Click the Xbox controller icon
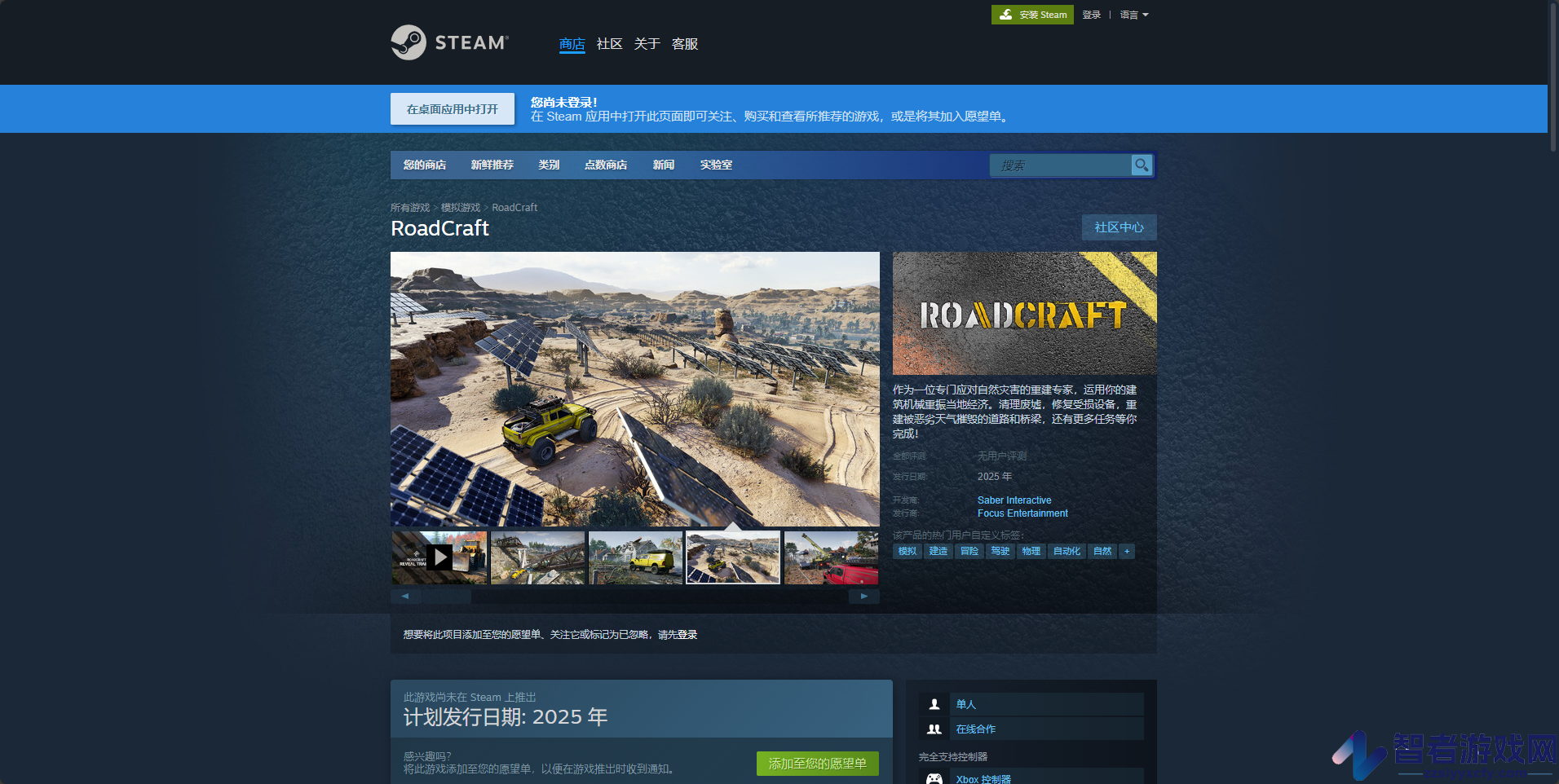 tap(934, 778)
